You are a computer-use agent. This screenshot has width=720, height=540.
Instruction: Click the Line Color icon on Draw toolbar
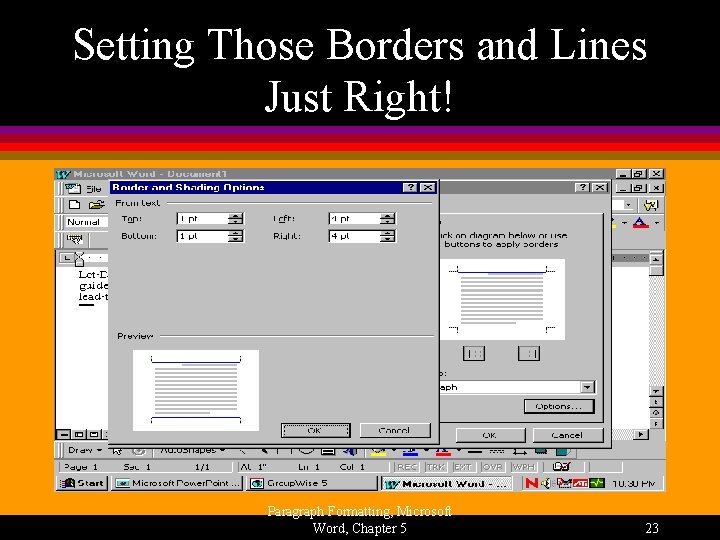[410, 452]
